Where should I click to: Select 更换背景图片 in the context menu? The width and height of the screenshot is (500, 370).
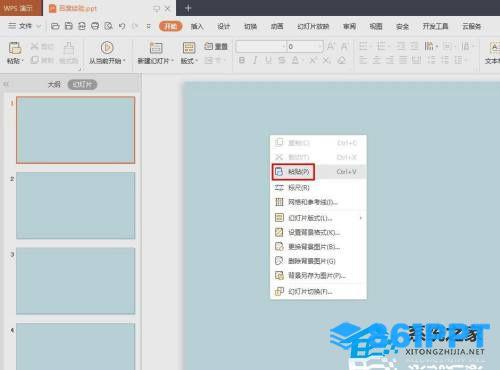(x=318, y=247)
